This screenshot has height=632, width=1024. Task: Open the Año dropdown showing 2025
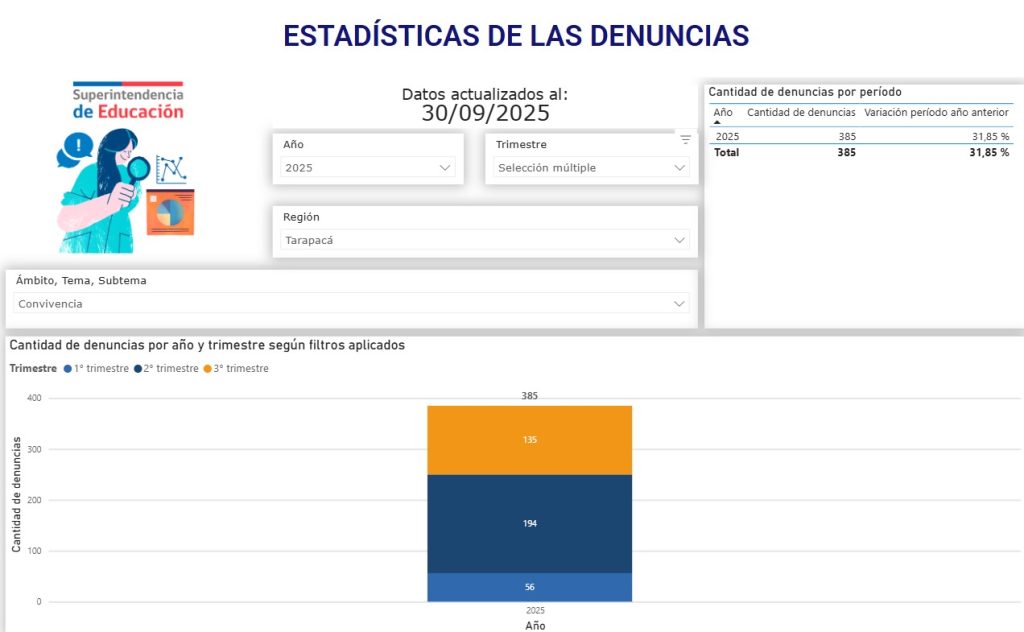coord(368,168)
